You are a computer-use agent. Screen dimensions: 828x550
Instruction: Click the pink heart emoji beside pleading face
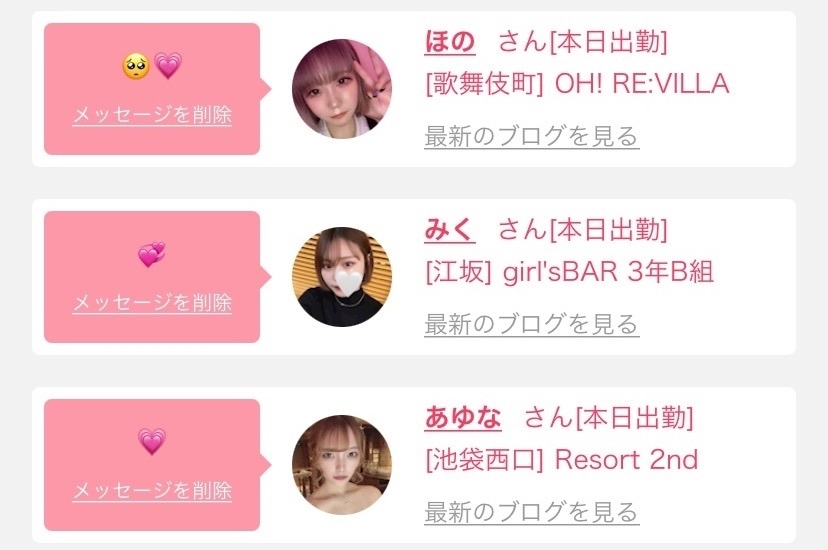pos(168,66)
